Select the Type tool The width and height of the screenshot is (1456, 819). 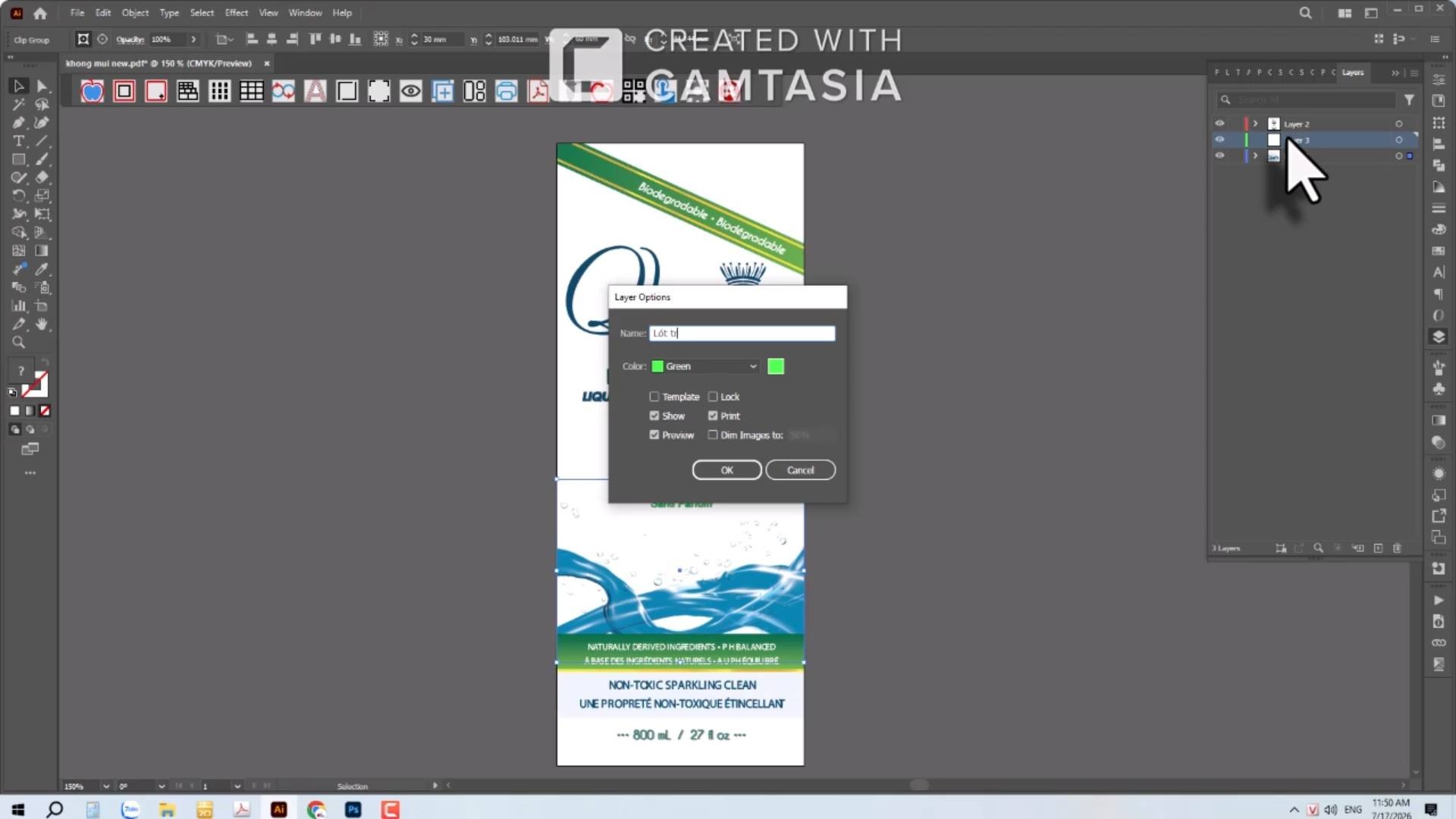[18, 141]
